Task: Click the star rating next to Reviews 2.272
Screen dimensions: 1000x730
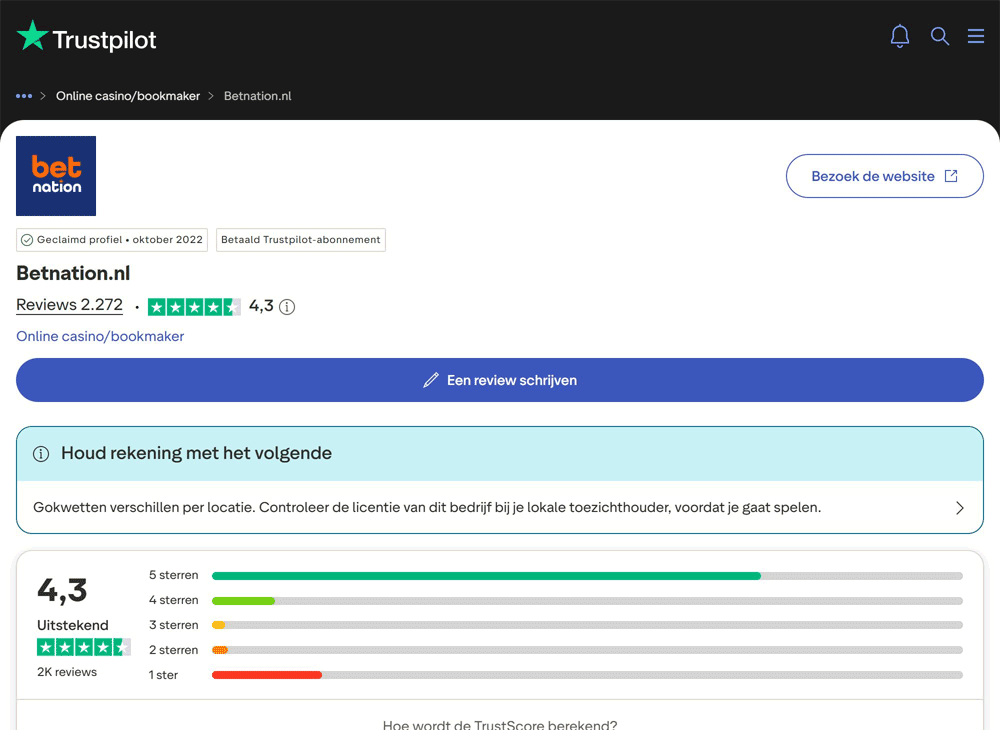Action: coord(195,307)
